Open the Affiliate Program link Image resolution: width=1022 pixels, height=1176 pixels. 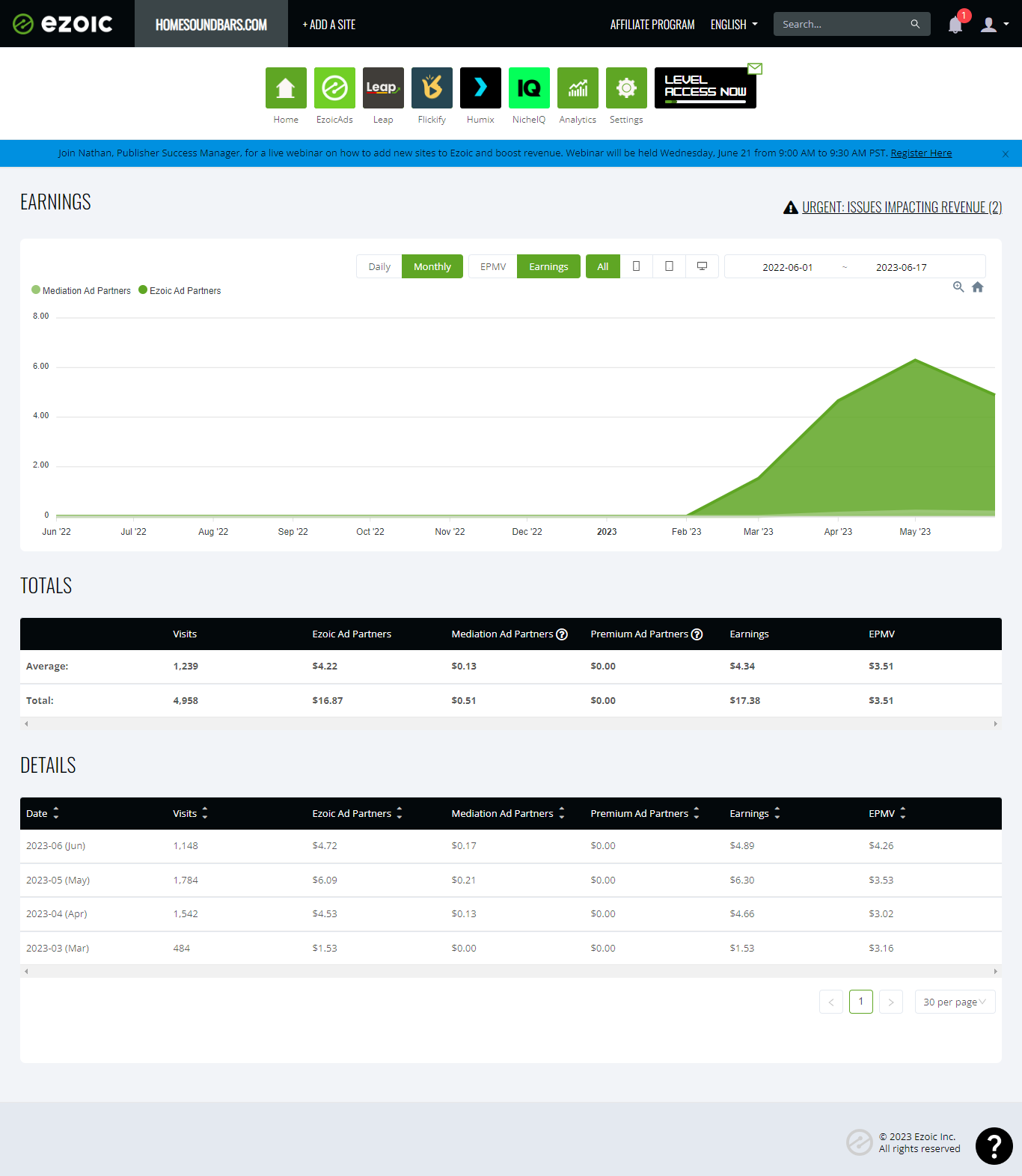pyautogui.click(x=652, y=25)
